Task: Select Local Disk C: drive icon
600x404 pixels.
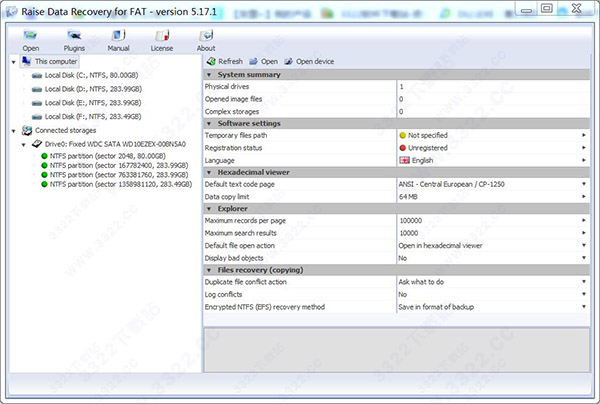Action: 37,75
